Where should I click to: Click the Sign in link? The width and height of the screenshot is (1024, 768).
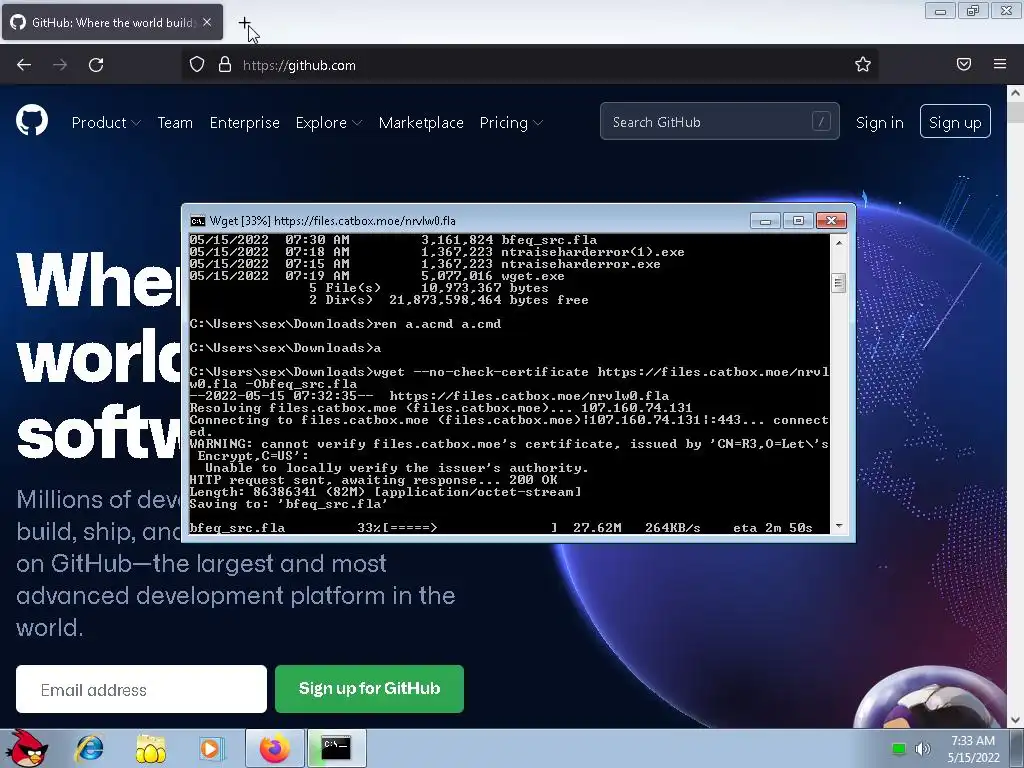pyautogui.click(x=880, y=122)
